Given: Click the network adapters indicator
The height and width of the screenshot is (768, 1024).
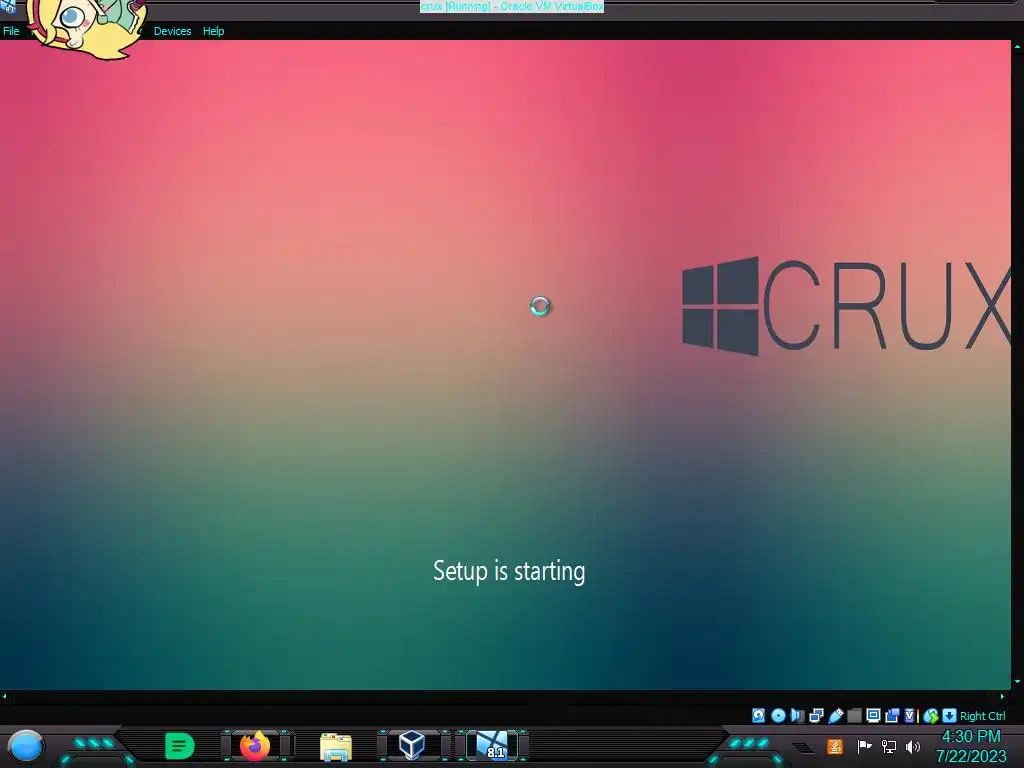Looking at the screenshot, I should coord(816,716).
